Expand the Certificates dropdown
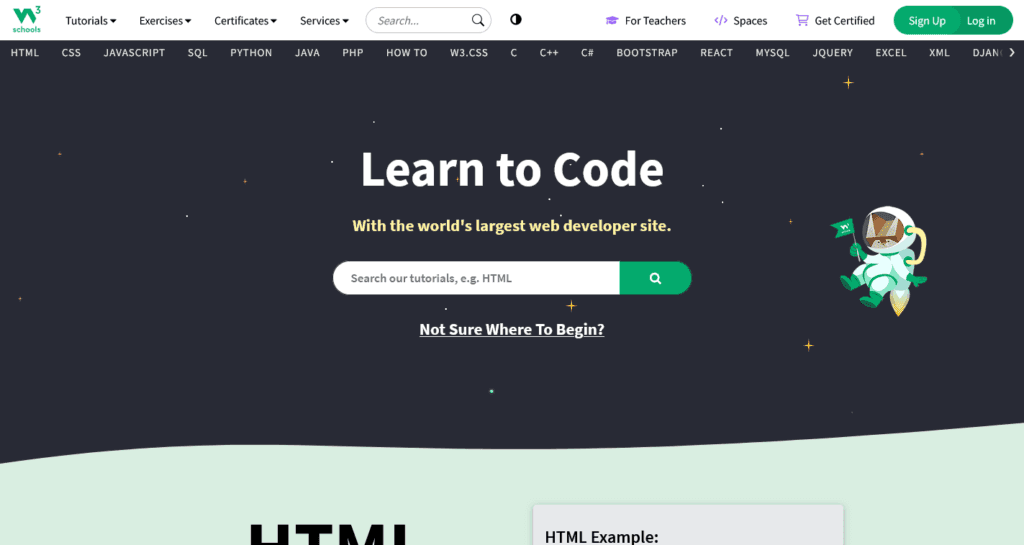The height and width of the screenshot is (545, 1024). click(246, 20)
